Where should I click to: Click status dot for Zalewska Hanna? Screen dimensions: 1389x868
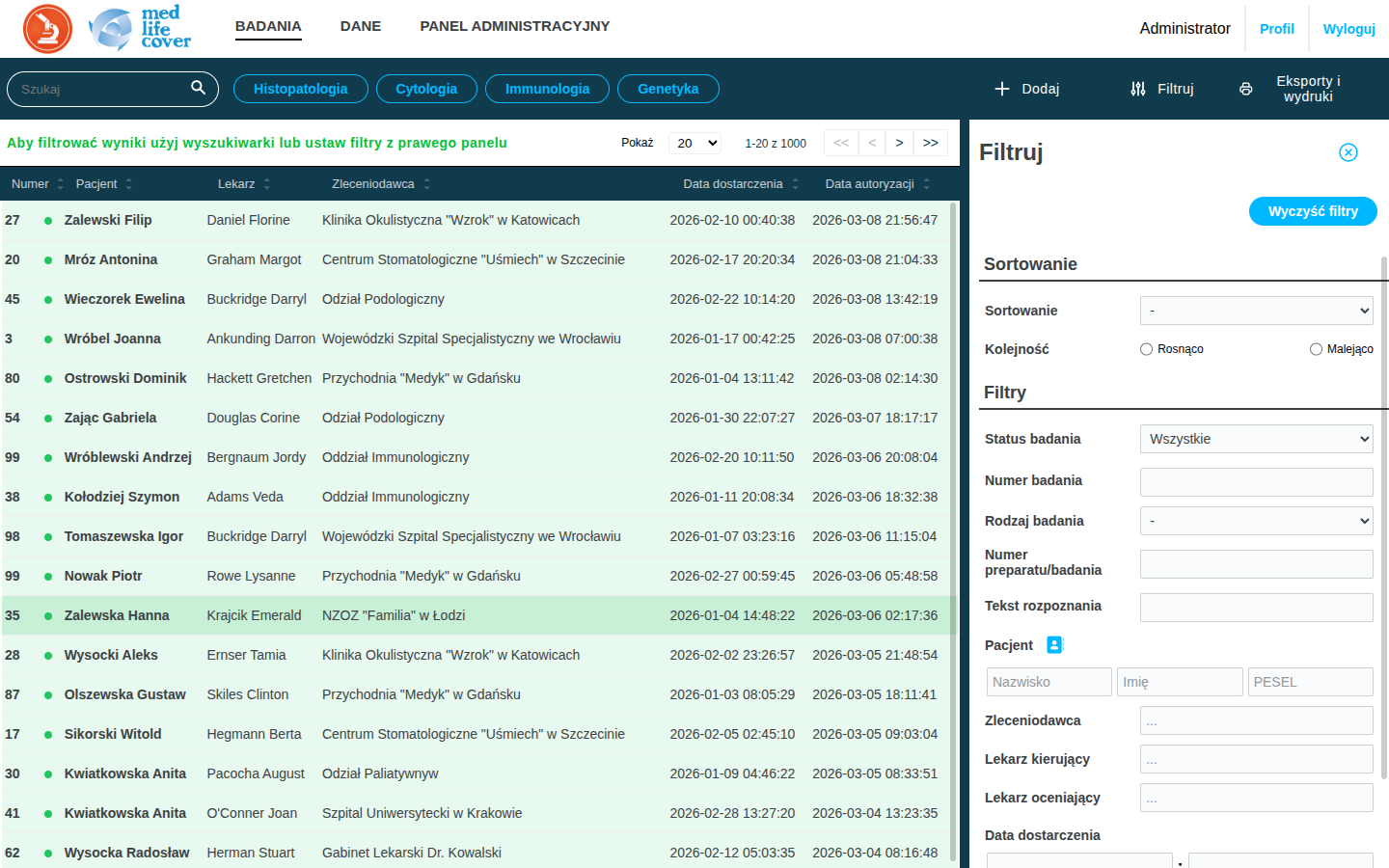pyautogui.click(x=48, y=616)
